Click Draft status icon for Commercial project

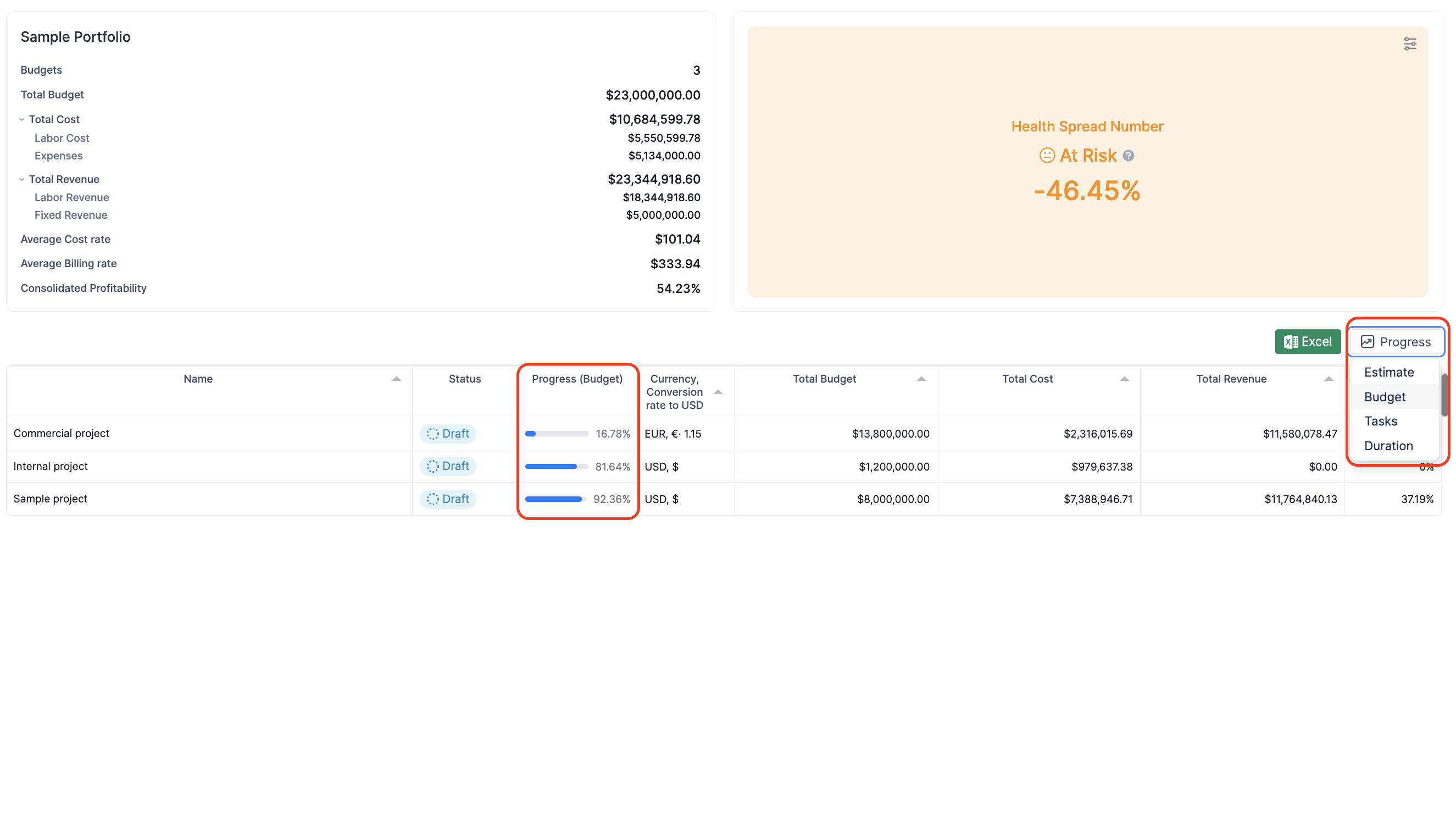click(433, 434)
